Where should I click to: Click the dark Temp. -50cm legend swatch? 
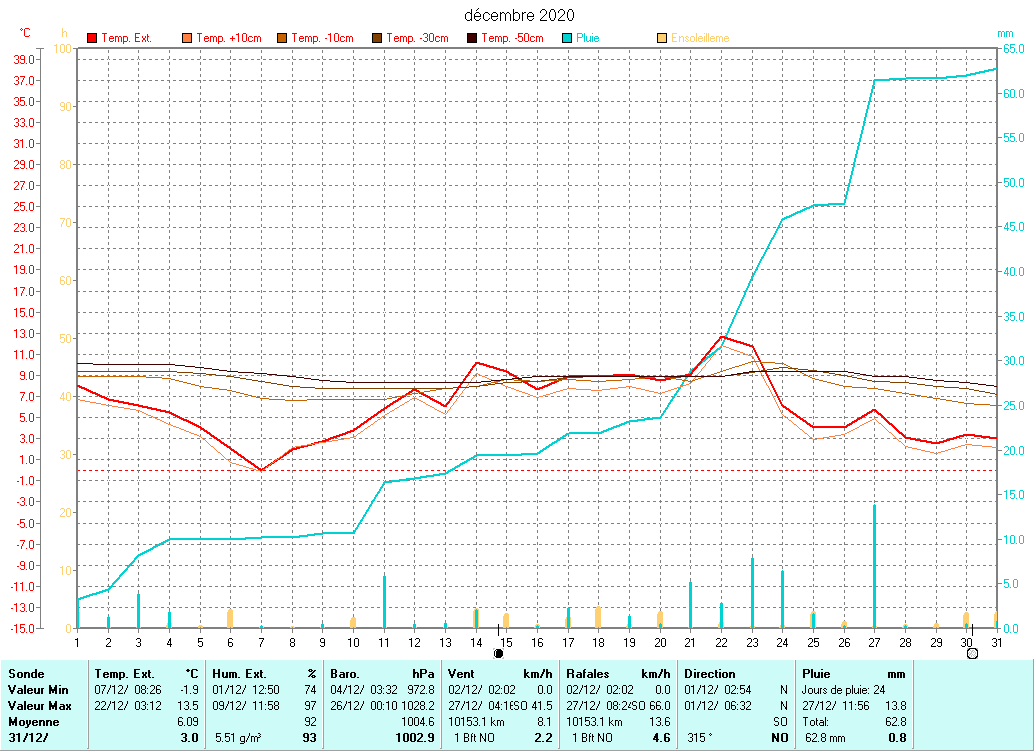coord(472,38)
